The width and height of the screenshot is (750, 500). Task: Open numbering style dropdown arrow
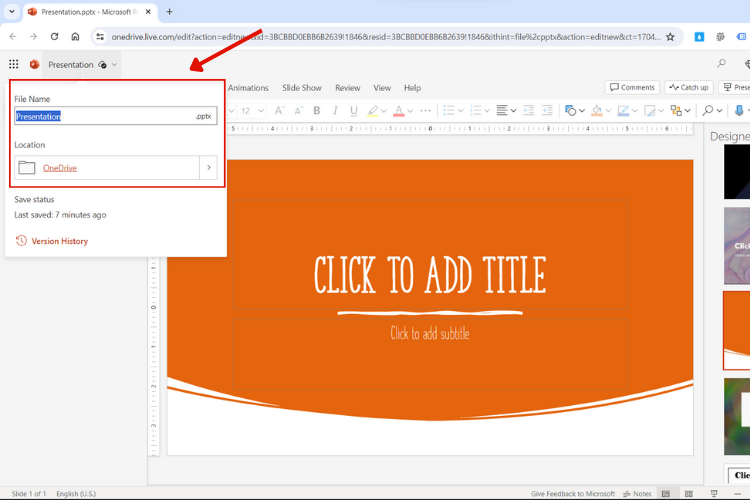click(487, 111)
